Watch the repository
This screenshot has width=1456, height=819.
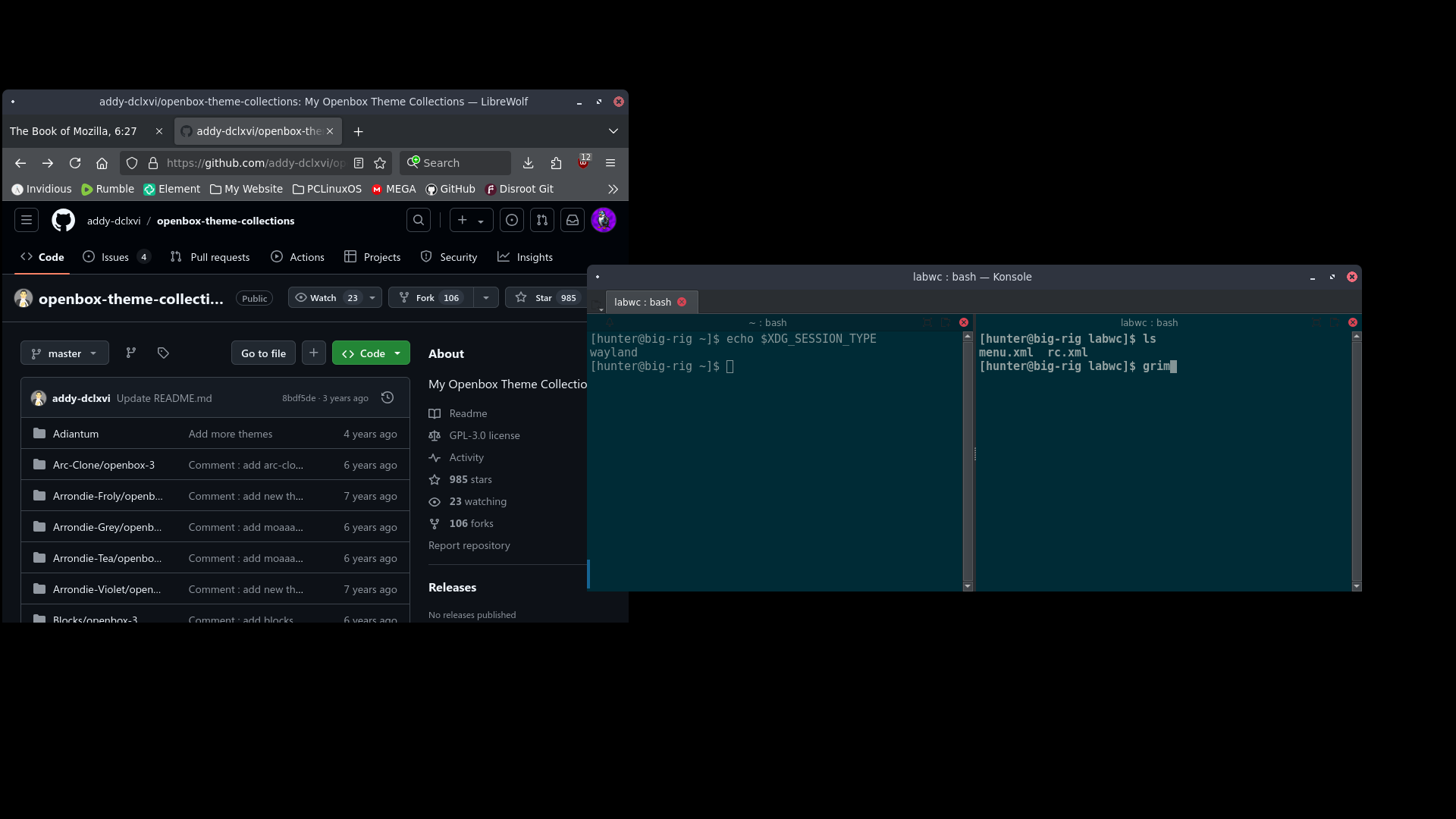tap(326, 298)
